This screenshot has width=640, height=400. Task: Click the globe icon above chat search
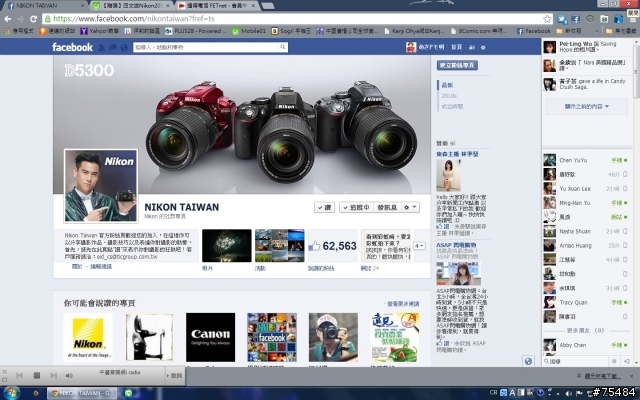pos(528,361)
